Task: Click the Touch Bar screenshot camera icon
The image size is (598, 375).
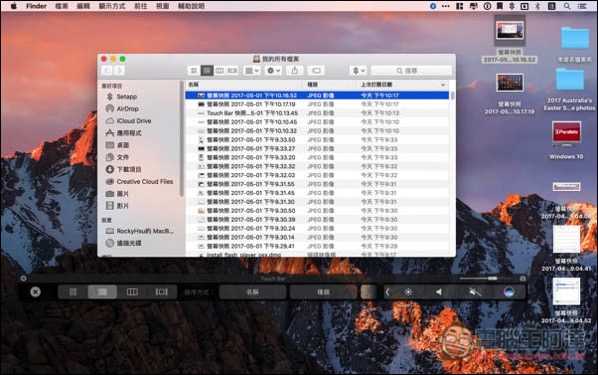Action: pyautogui.click(x=523, y=278)
